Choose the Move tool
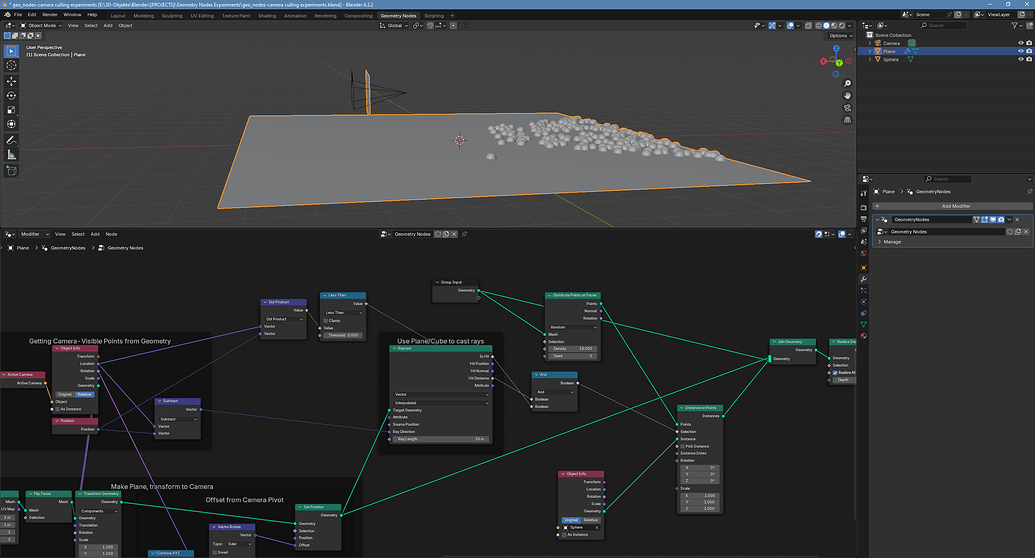 11,81
